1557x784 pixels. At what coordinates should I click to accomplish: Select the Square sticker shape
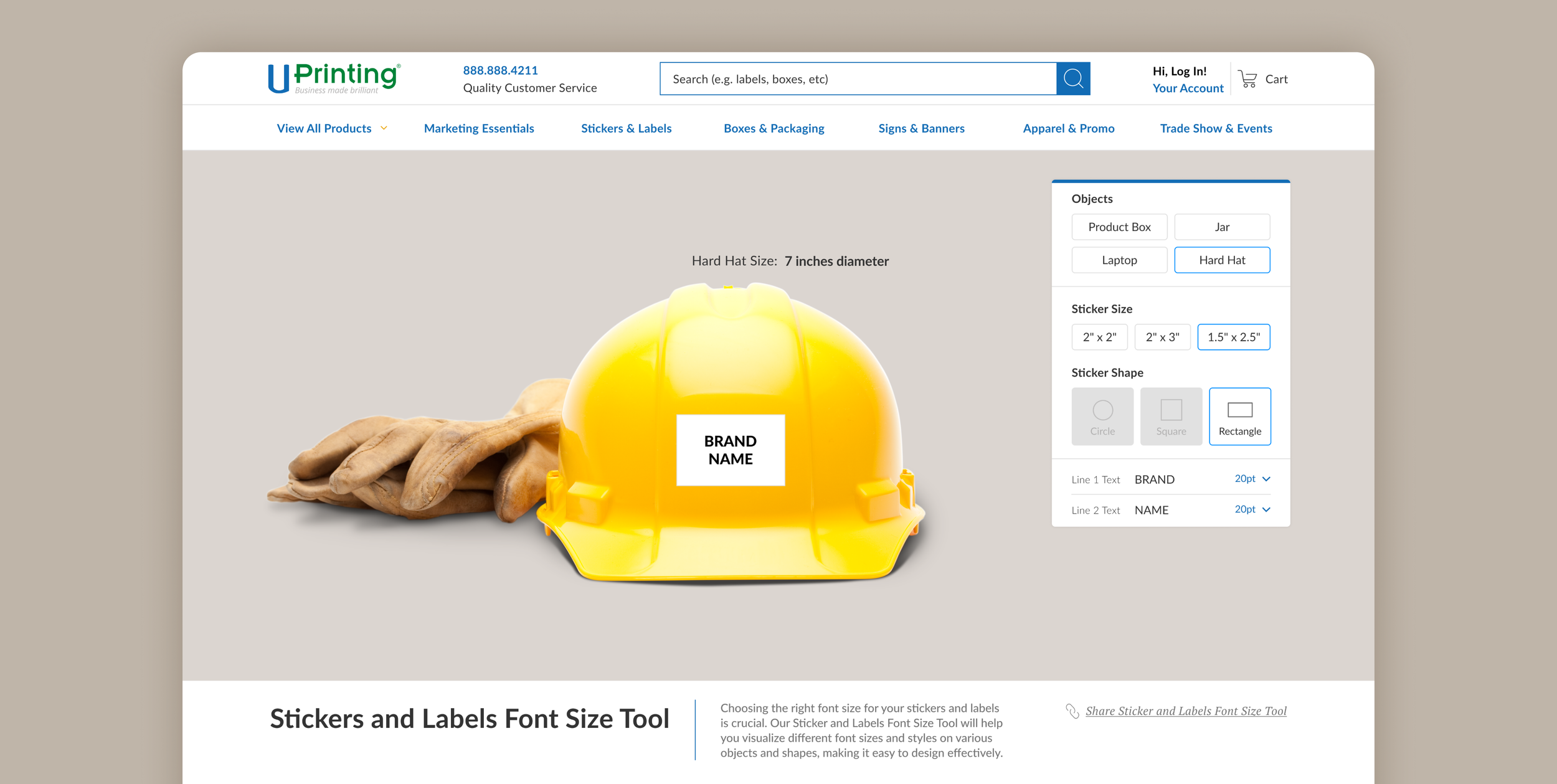click(1170, 417)
